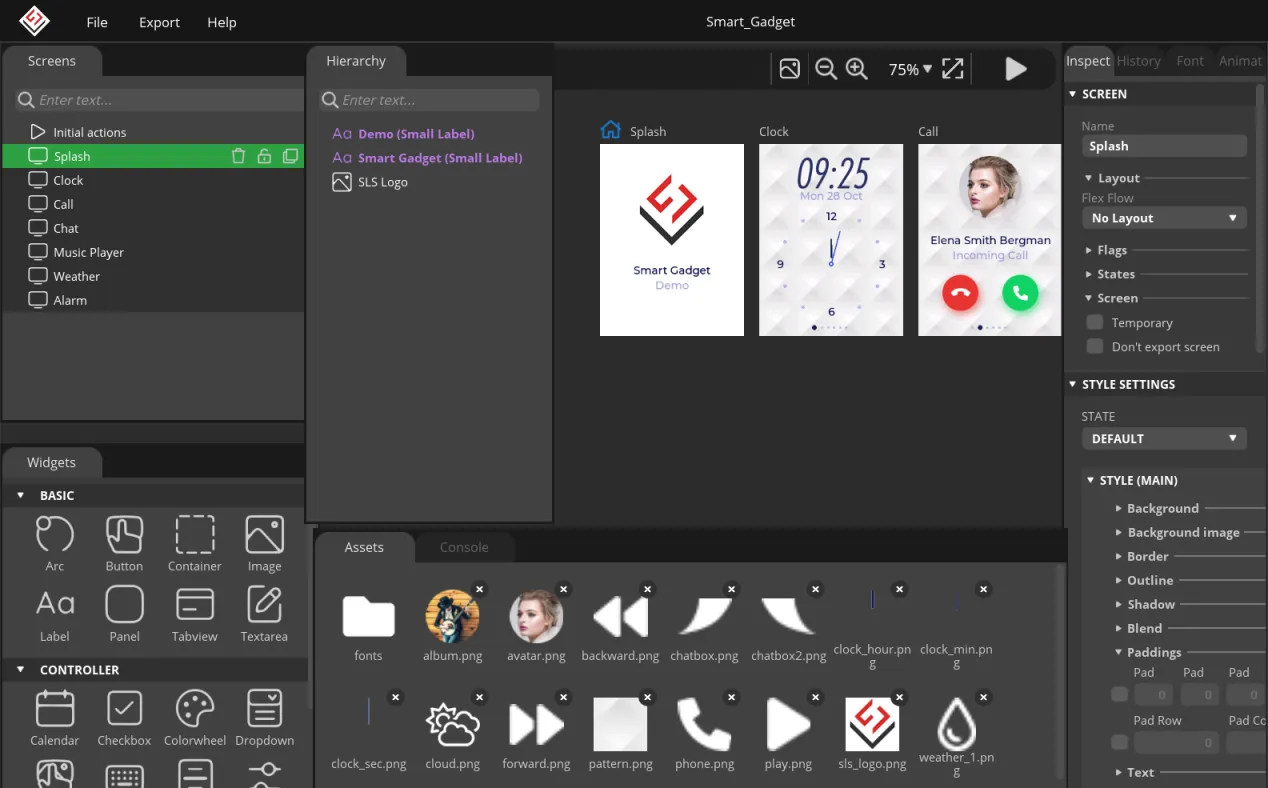Switch to the Font tab

pos(1190,61)
